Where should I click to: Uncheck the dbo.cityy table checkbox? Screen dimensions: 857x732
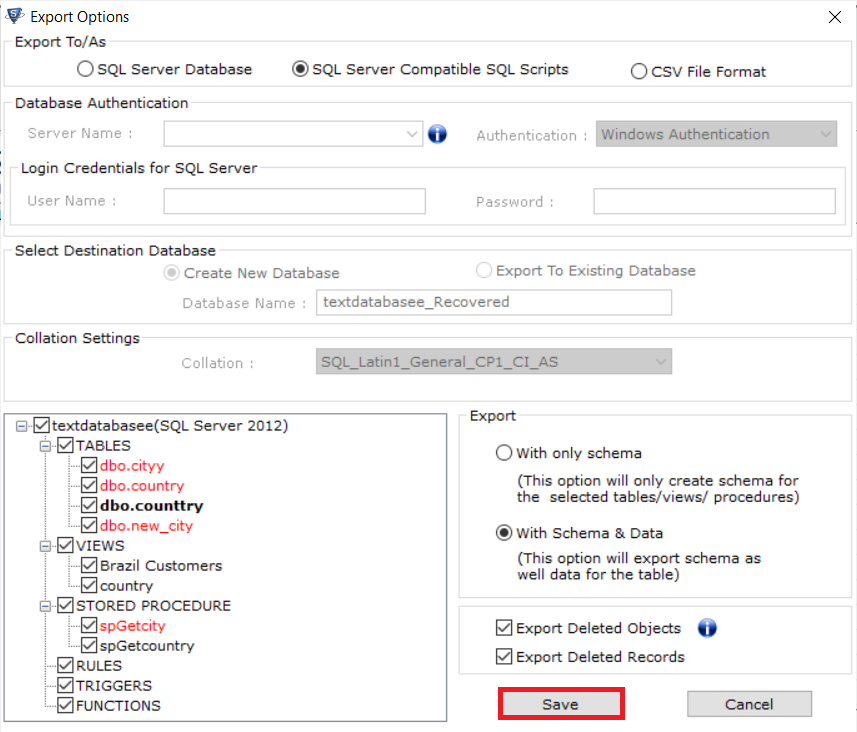click(x=89, y=466)
